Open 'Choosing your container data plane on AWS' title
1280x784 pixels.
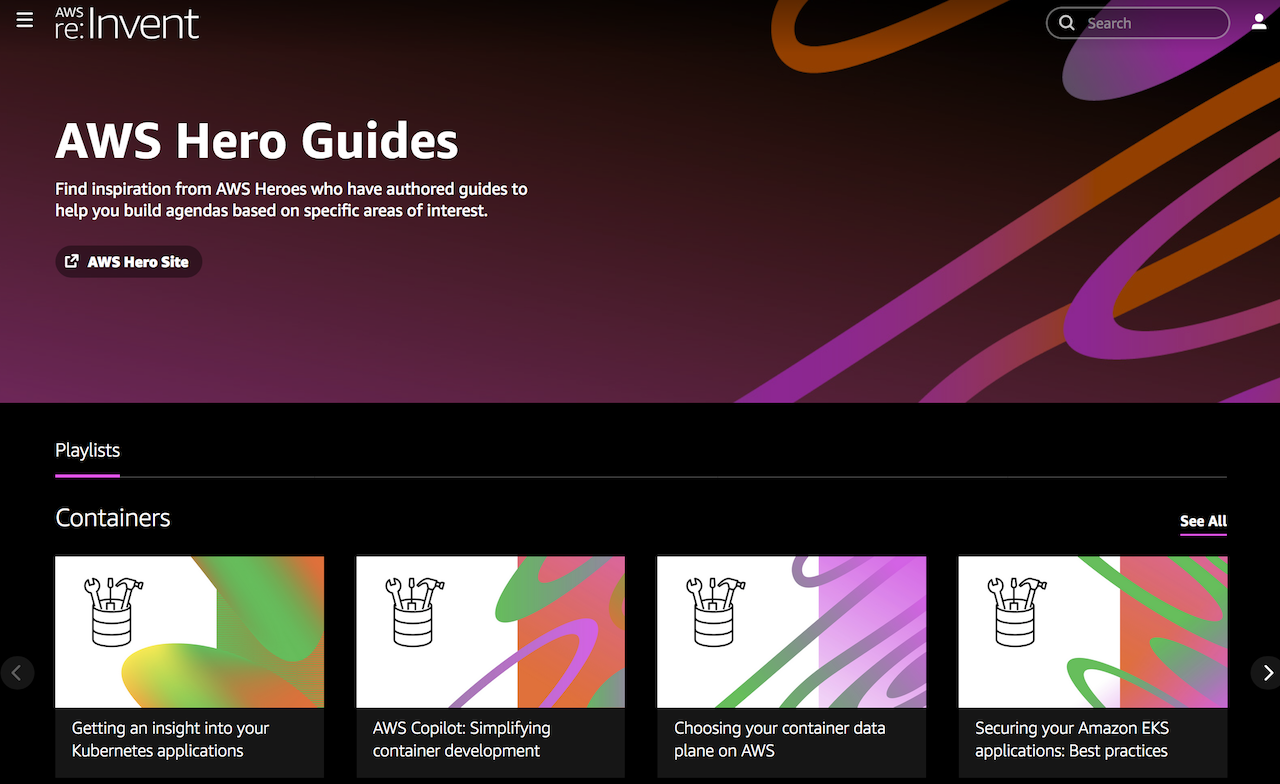(x=779, y=739)
